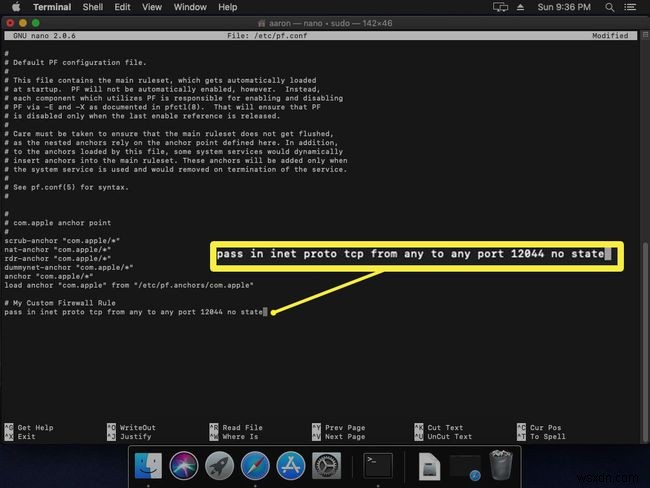Open Safari compass icon in Dock
Viewport: 650px width, 488px height.
click(255, 466)
